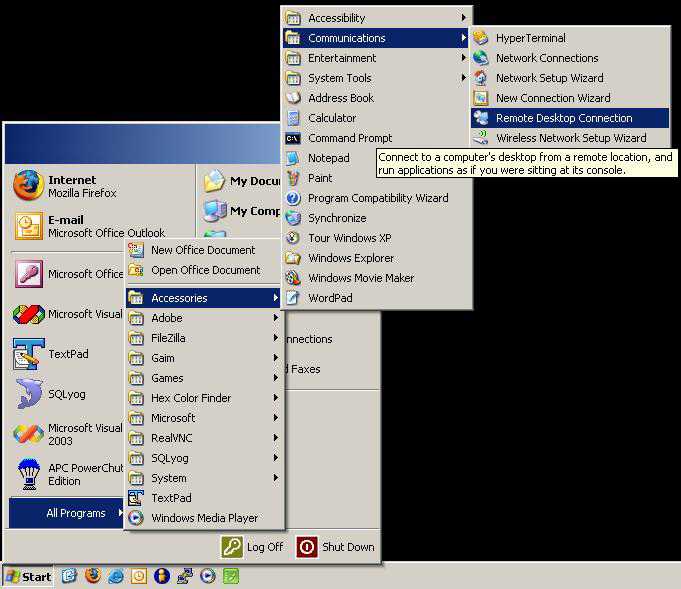Screen dimensions: 681x589
Task: Open Document via Open Office Document
Action: (x=203, y=270)
